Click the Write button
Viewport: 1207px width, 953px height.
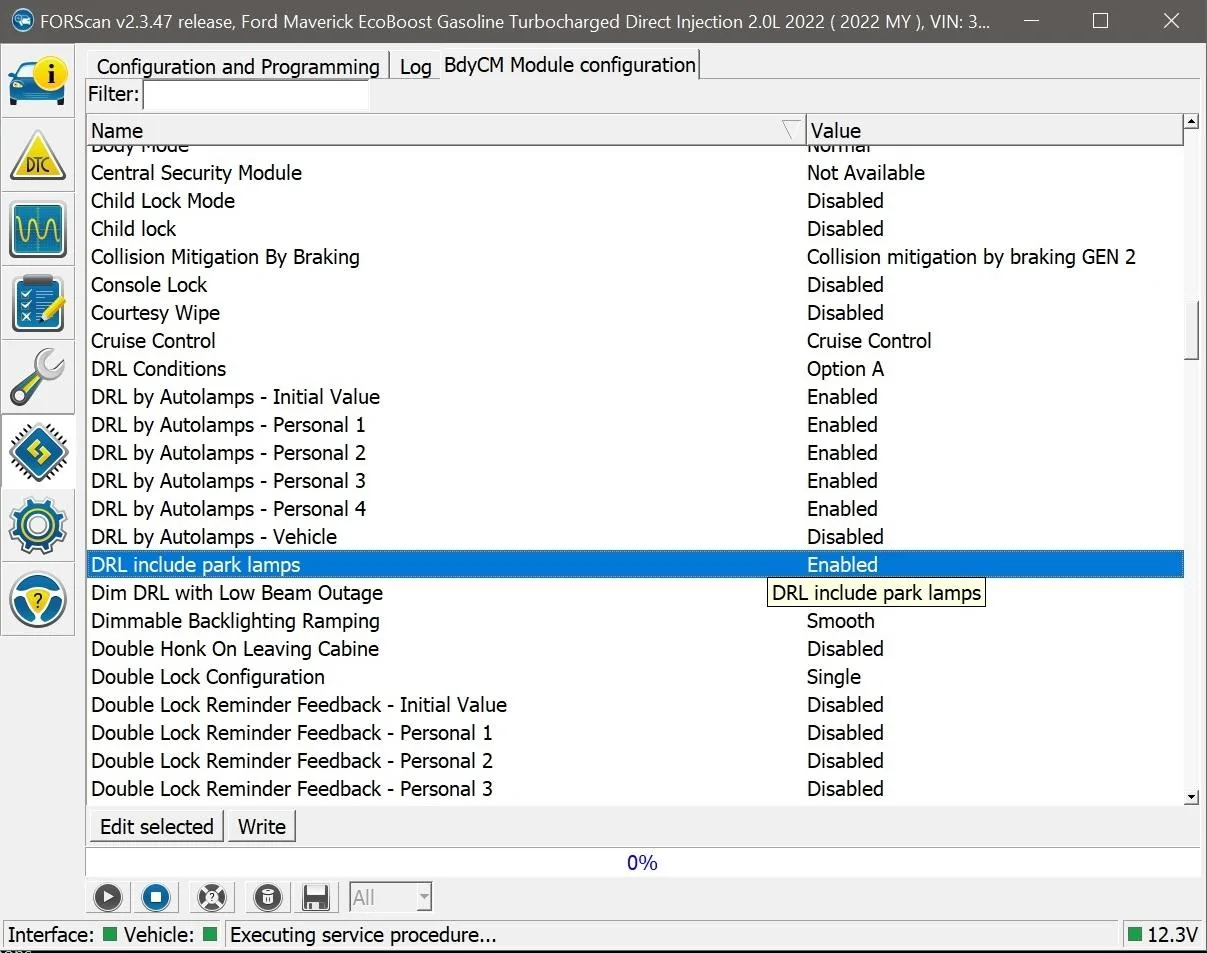tap(262, 827)
